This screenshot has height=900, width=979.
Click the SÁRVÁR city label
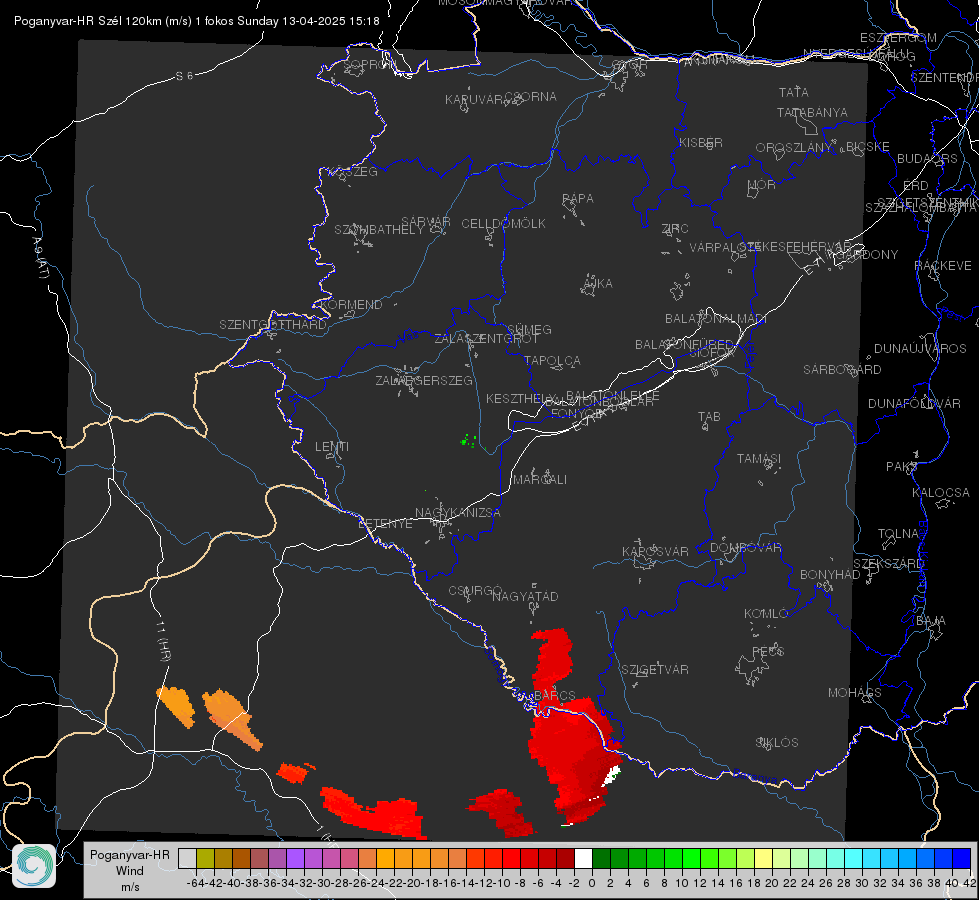click(x=426, y=222)
